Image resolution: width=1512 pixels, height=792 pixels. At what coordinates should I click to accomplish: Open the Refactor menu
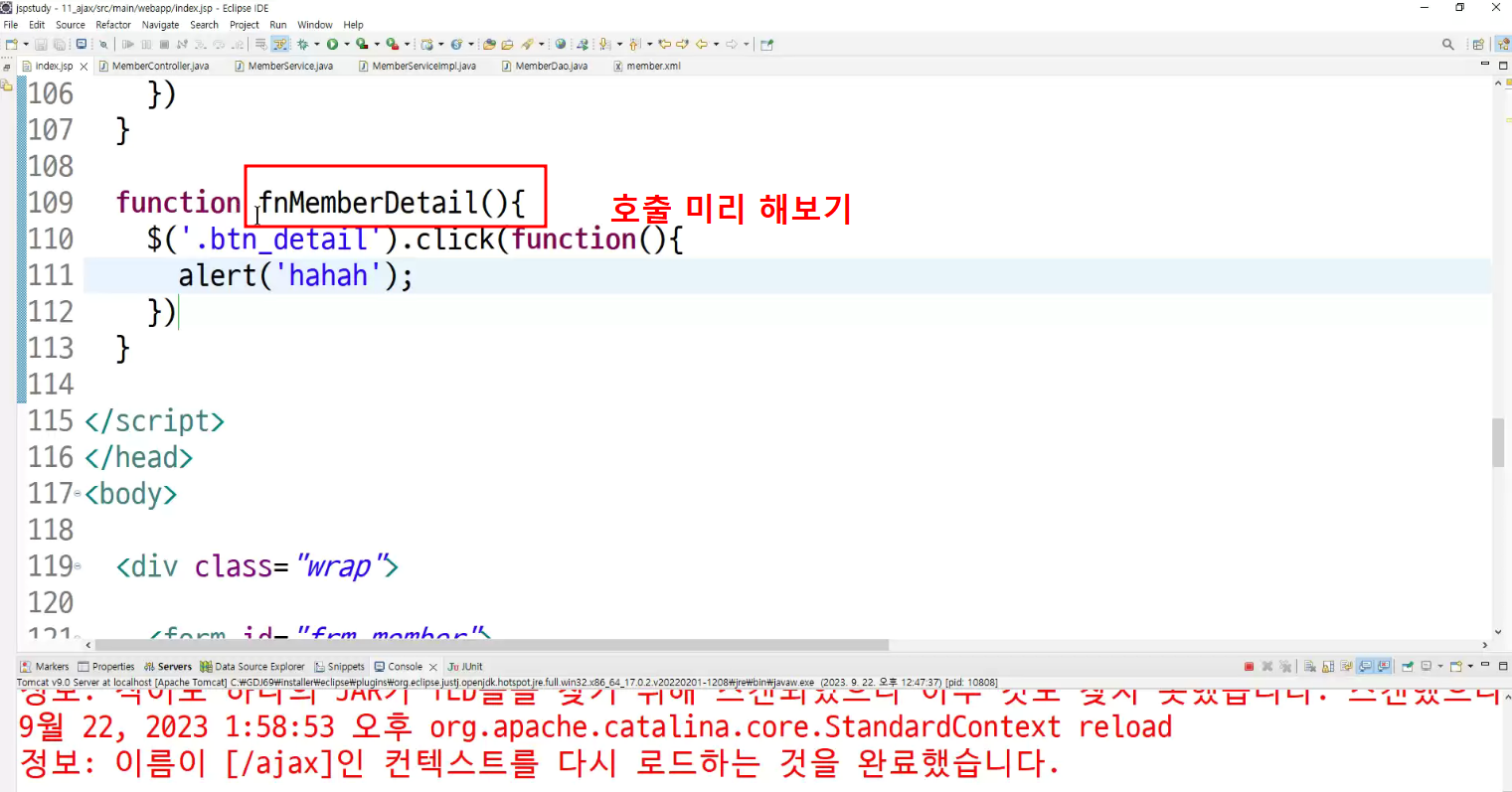113,25
